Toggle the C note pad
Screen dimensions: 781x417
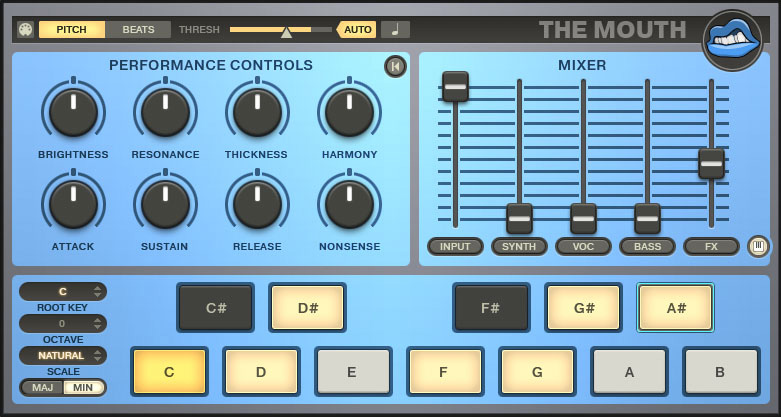click(x=169, y=372)
